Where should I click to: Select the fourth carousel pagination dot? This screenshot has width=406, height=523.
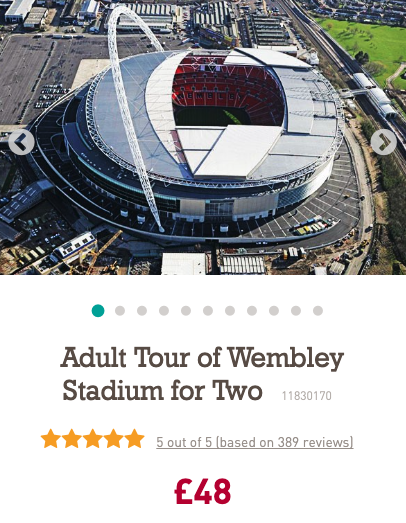164,311
